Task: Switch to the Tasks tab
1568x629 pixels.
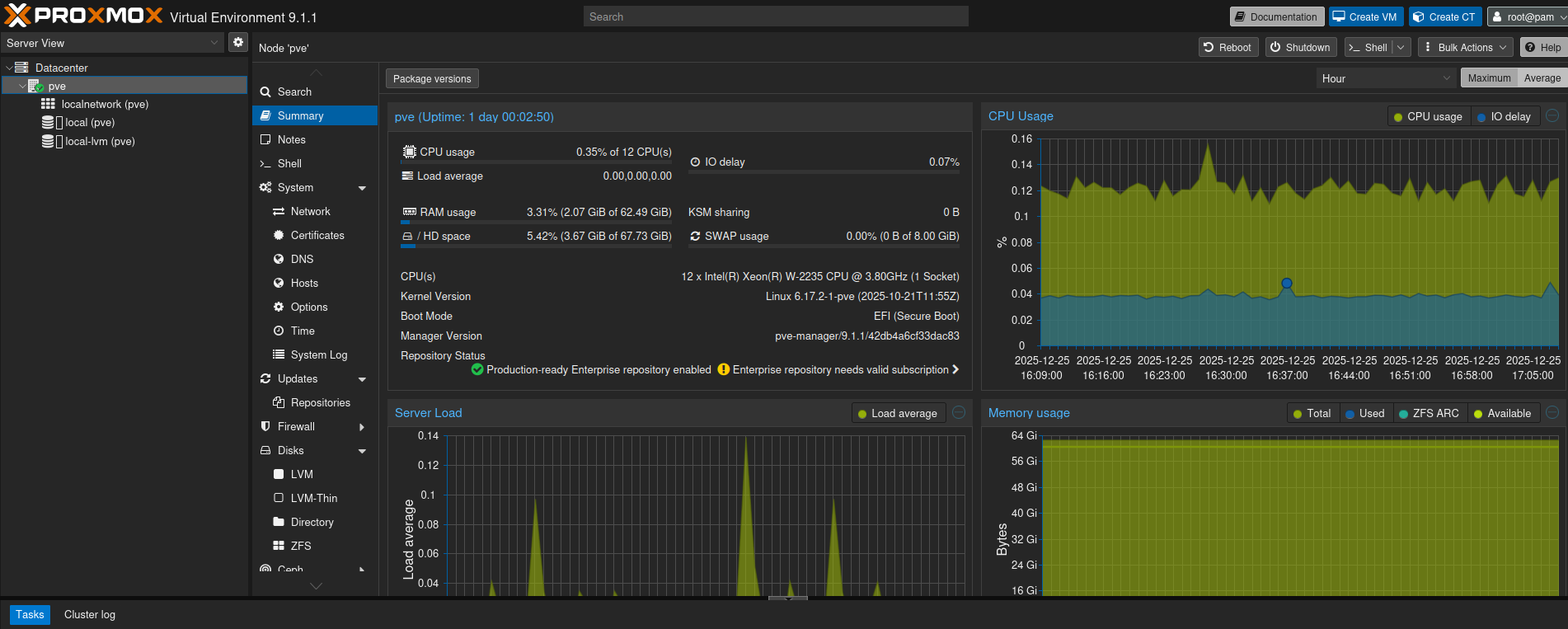Action: 30,614
